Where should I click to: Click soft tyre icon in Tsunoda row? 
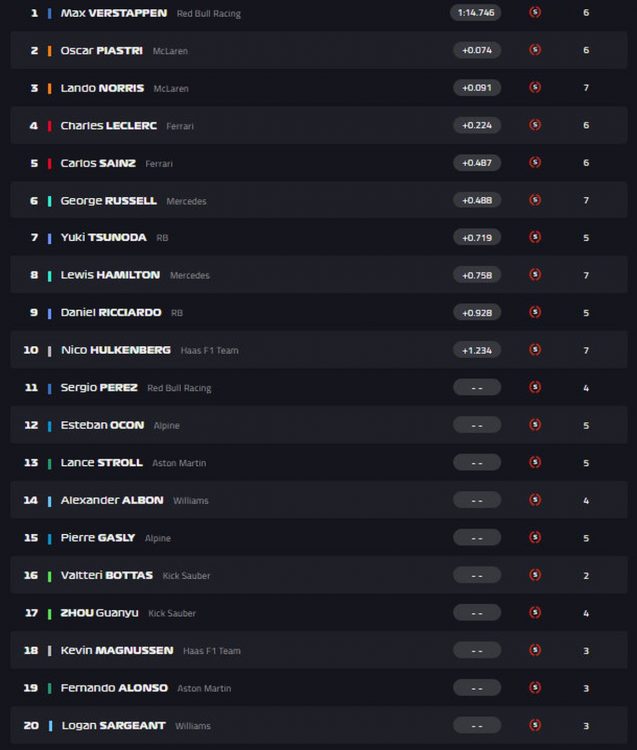pos(535,237)
